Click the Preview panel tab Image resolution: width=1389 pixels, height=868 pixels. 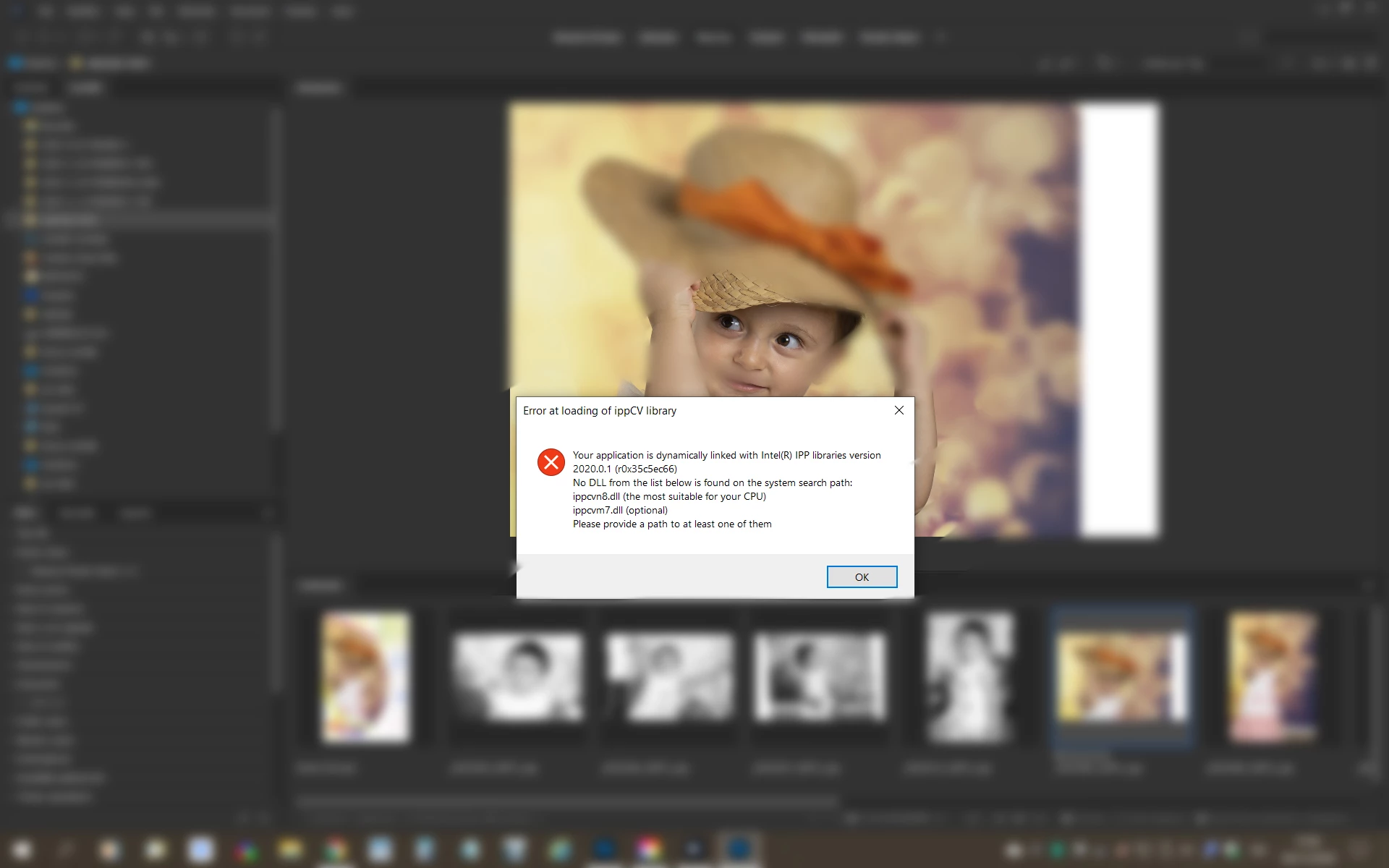(x=319, y=88)
